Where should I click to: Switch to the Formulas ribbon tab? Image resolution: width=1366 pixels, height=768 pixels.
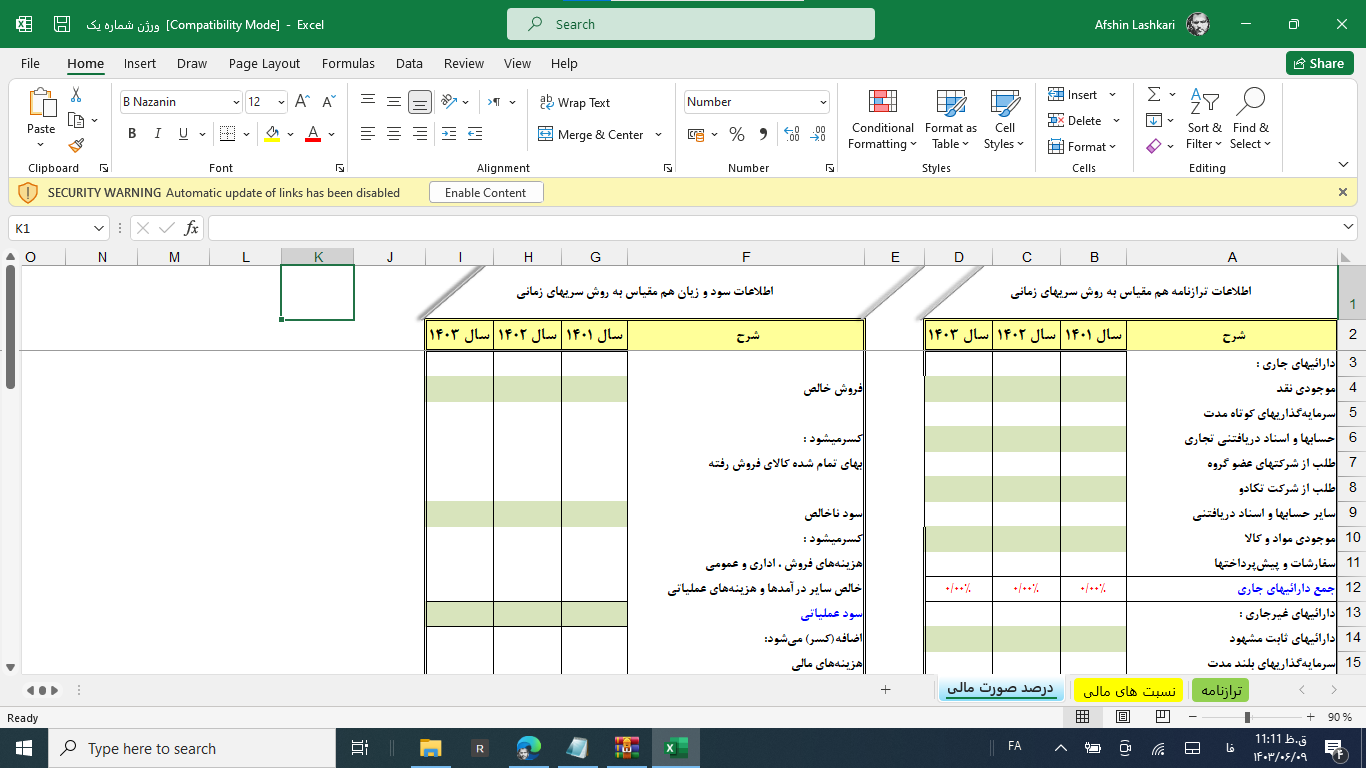click(x=348, y=63)
